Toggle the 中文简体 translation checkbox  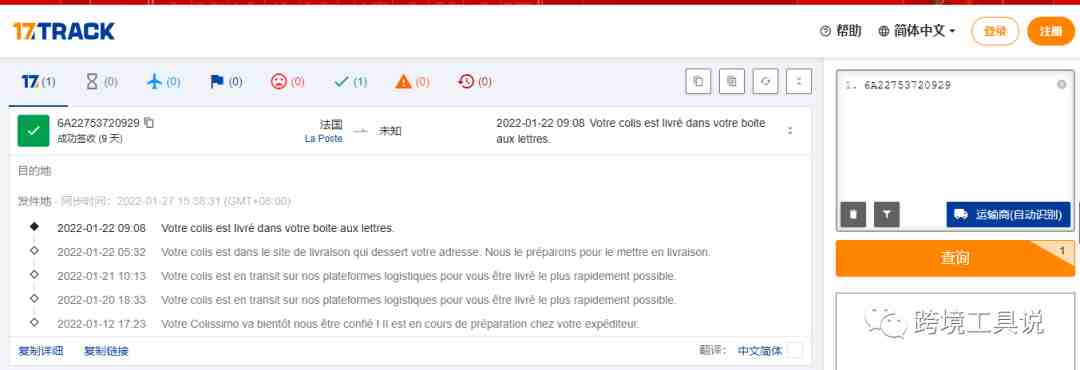[x=795, y=350]
